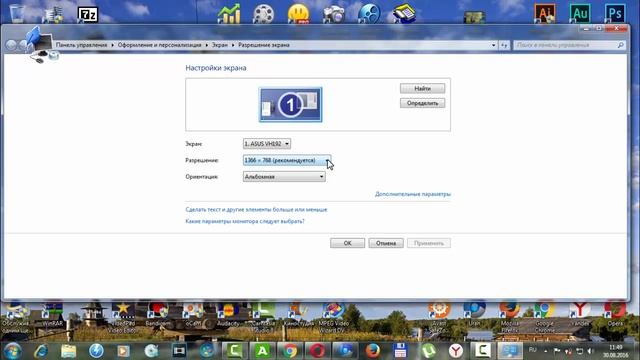Viewport: 640px width, 360px height.
Task: Click the Windows Start orb
Action: pyautogui.click(x=13, y=351)
